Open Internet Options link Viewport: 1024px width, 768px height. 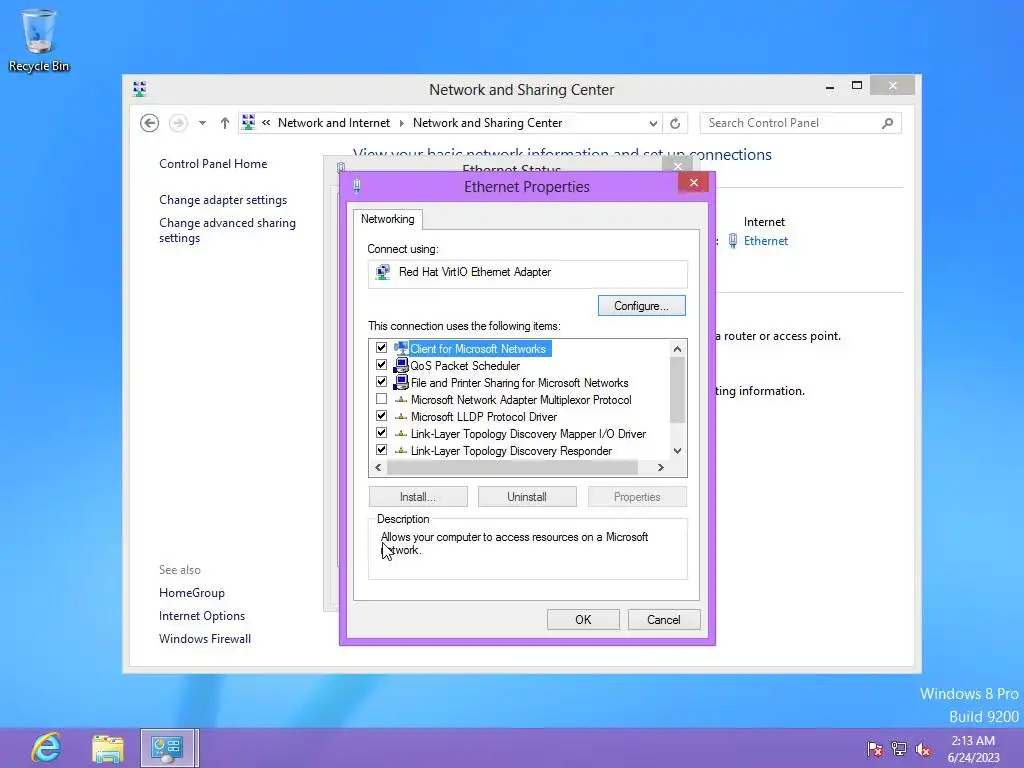click(202, 616)
